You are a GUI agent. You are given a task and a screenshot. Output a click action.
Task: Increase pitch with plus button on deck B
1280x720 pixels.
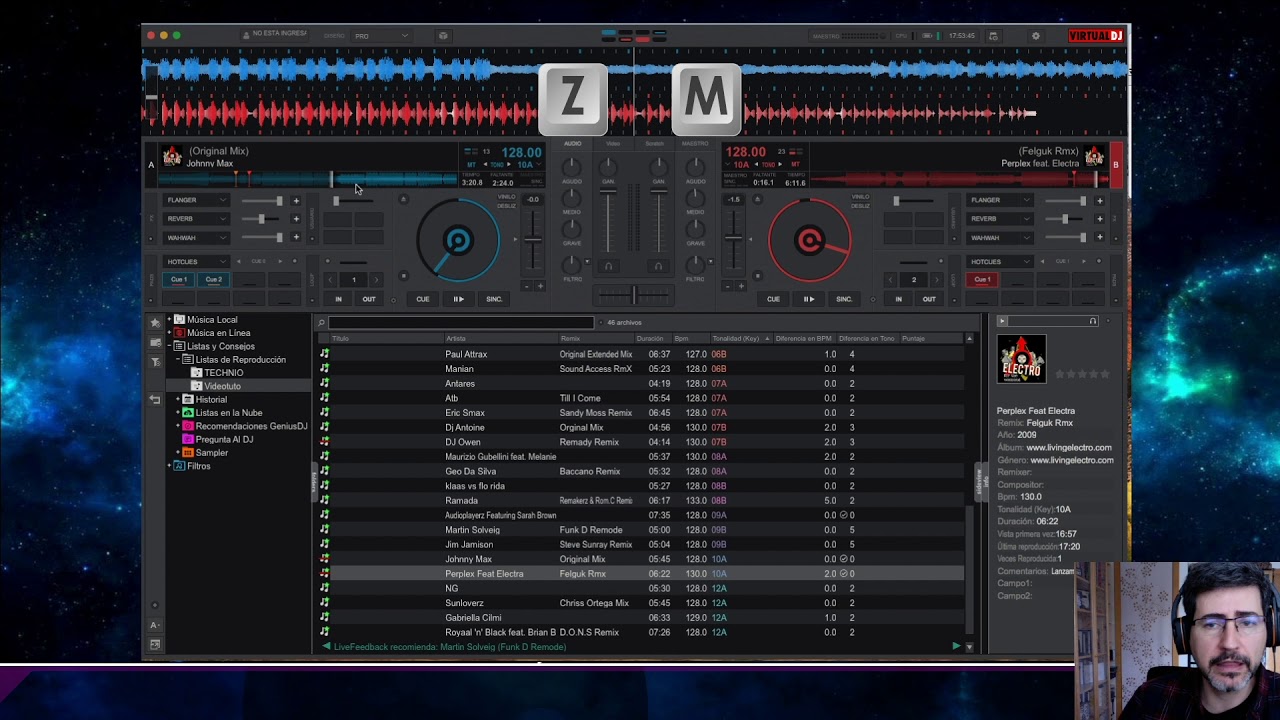740,286
